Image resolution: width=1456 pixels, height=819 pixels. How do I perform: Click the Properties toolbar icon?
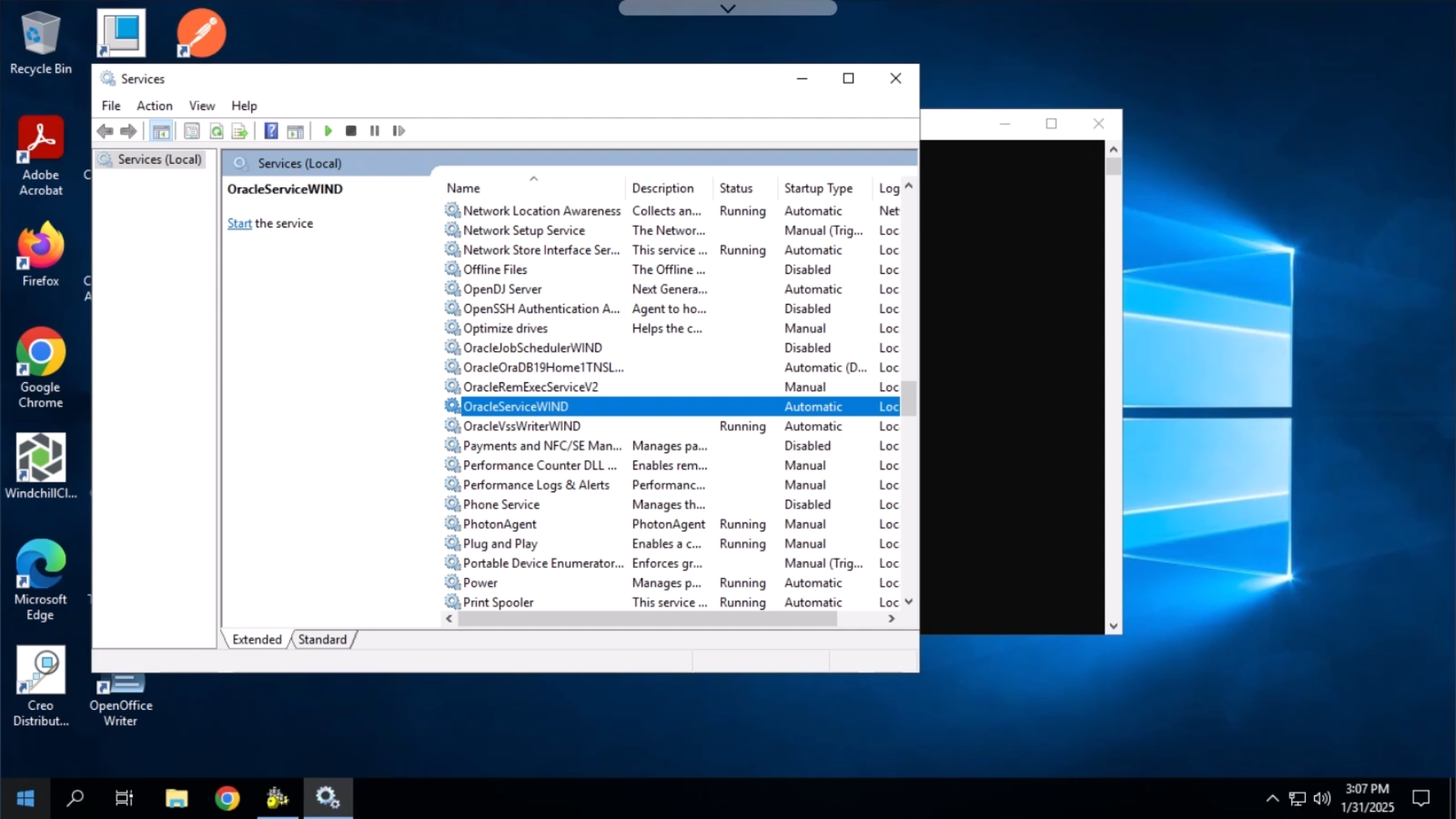pos(192,131)
